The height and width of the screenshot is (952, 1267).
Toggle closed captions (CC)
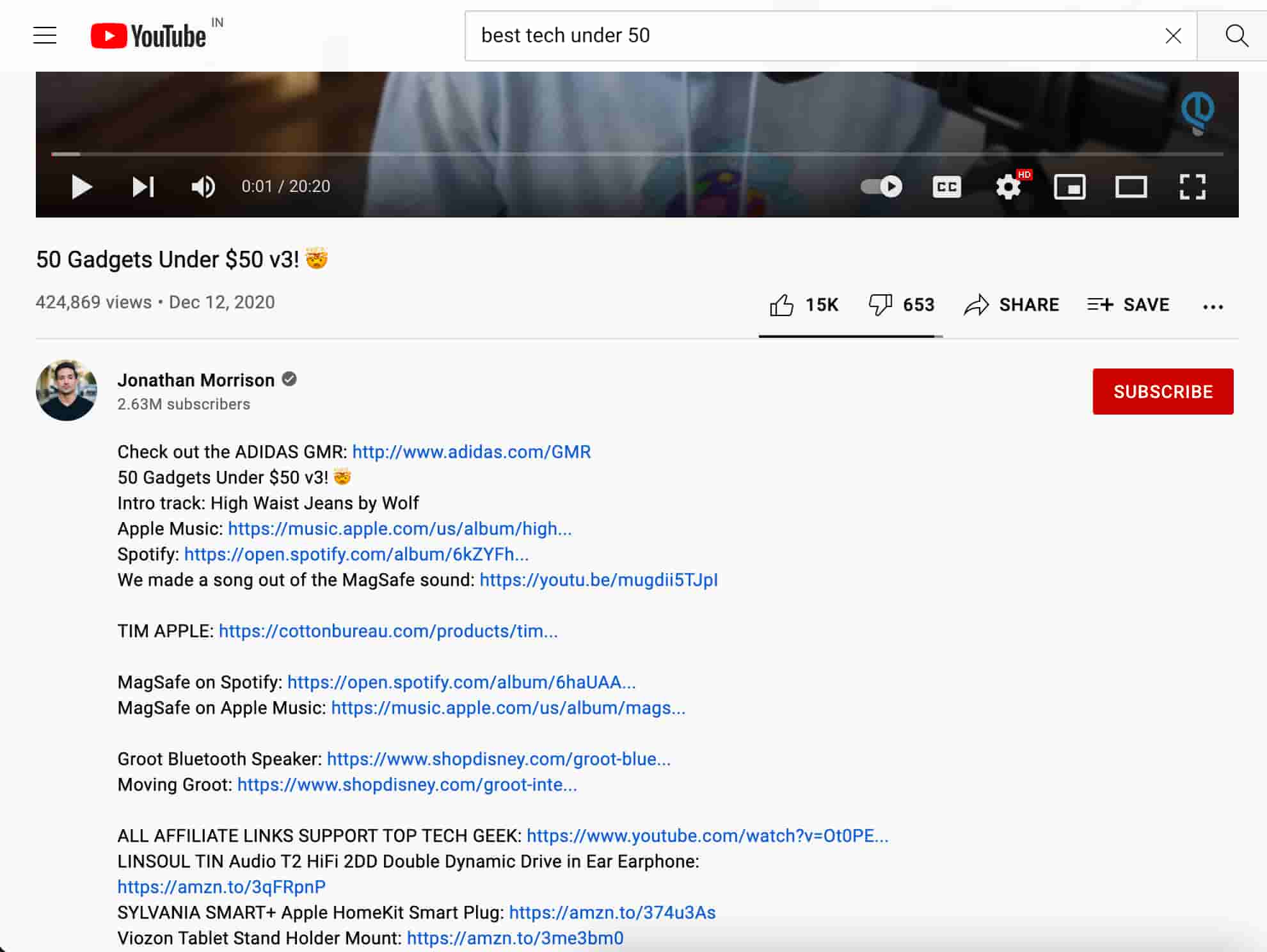[x=946, y=187]
